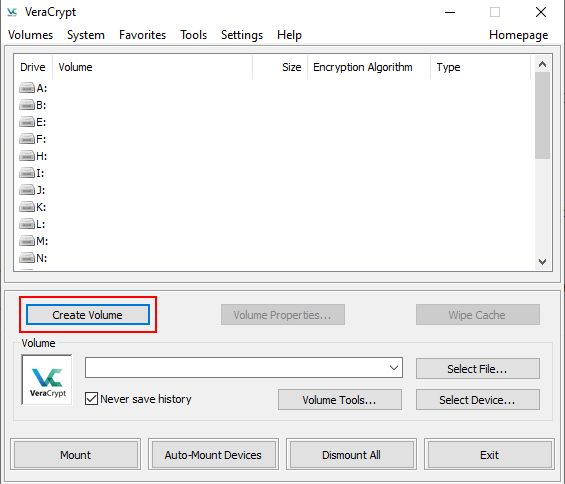Select the L: drive icon
The image size is (565, 484).
27,224
